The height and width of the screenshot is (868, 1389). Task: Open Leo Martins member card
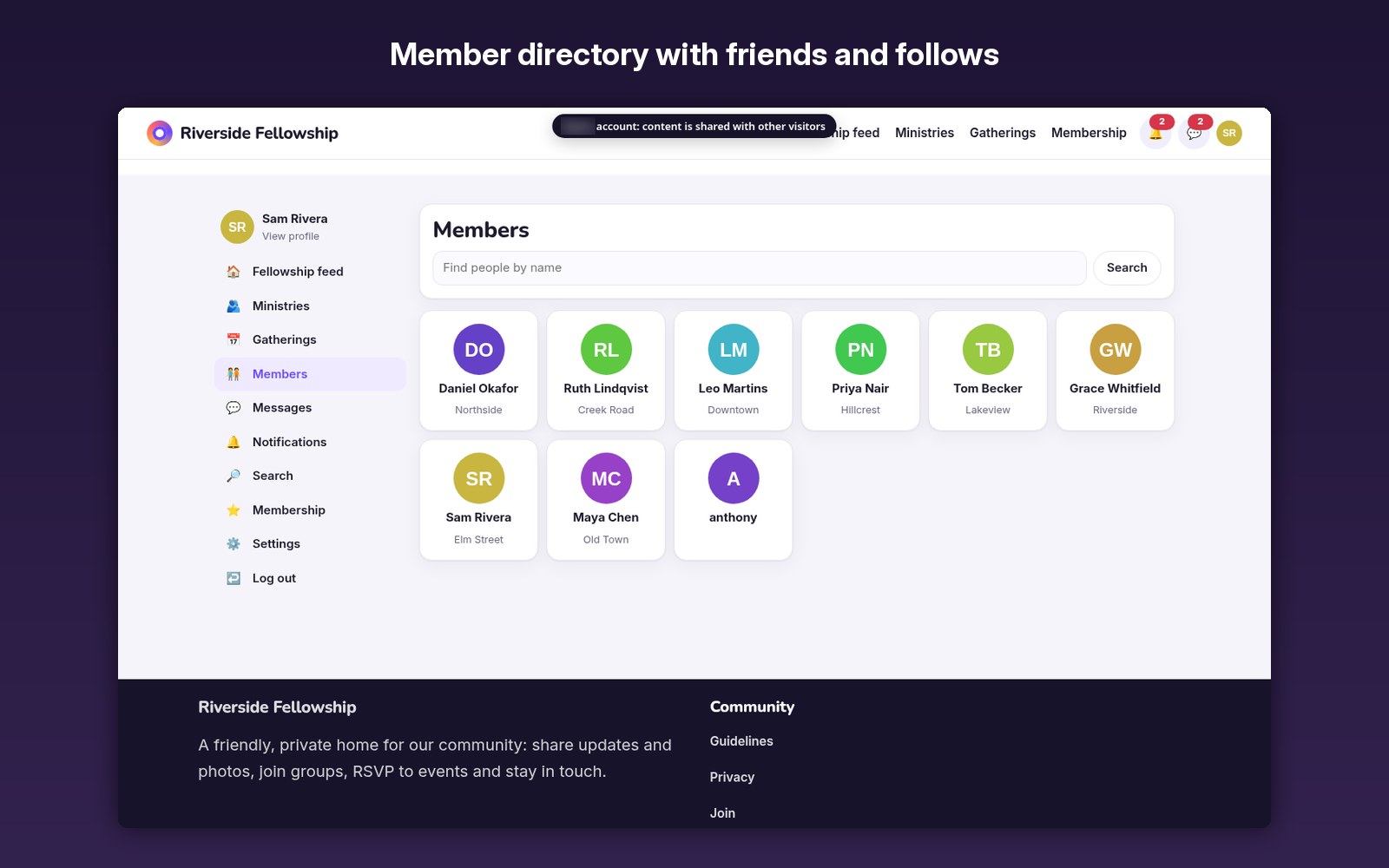click(x=734, y=371)
